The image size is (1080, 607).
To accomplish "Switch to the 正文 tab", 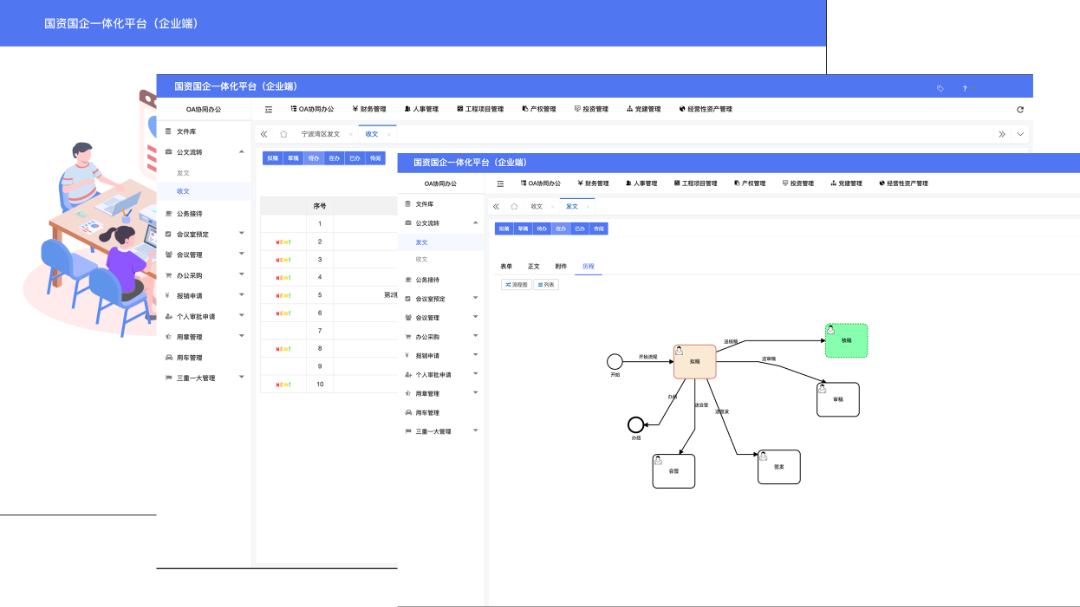I will 534,266.
